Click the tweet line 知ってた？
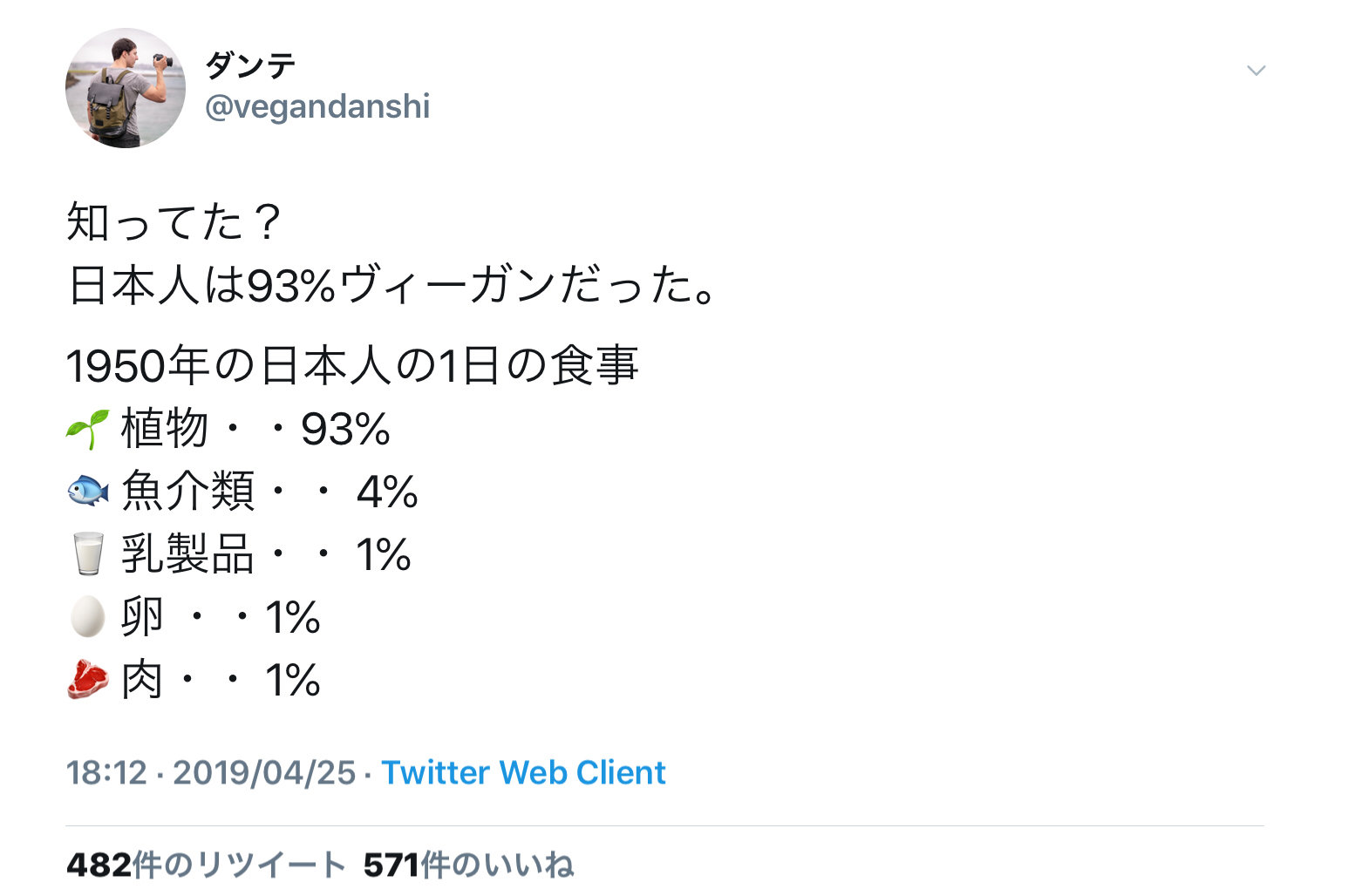 [x=174, y=222]
